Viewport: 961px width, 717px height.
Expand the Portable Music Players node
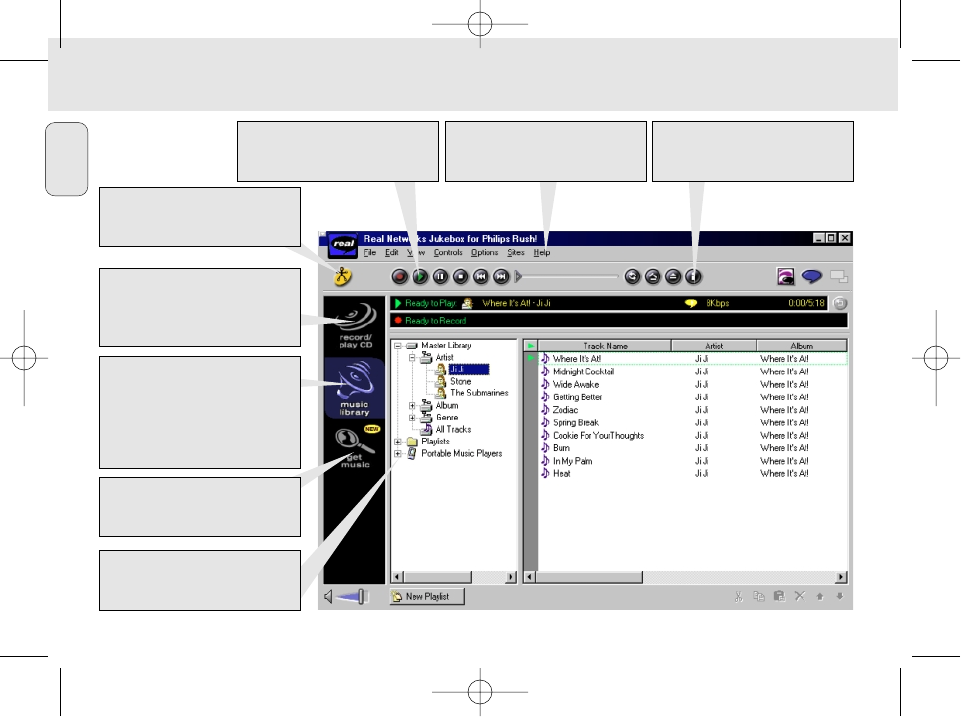(x=398, y=453)
